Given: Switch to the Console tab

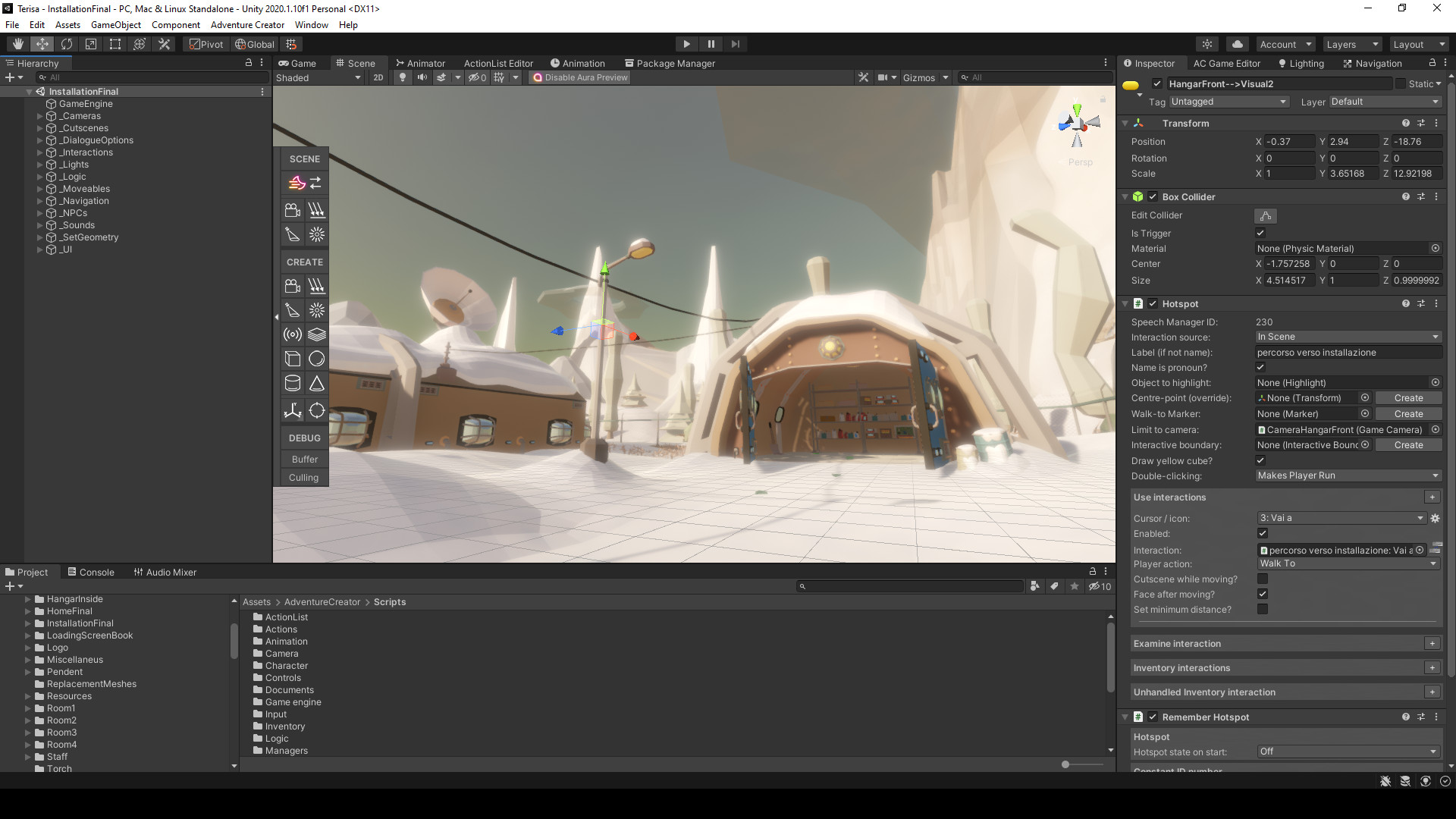Looking at the screenshot, I should (90, 573).
